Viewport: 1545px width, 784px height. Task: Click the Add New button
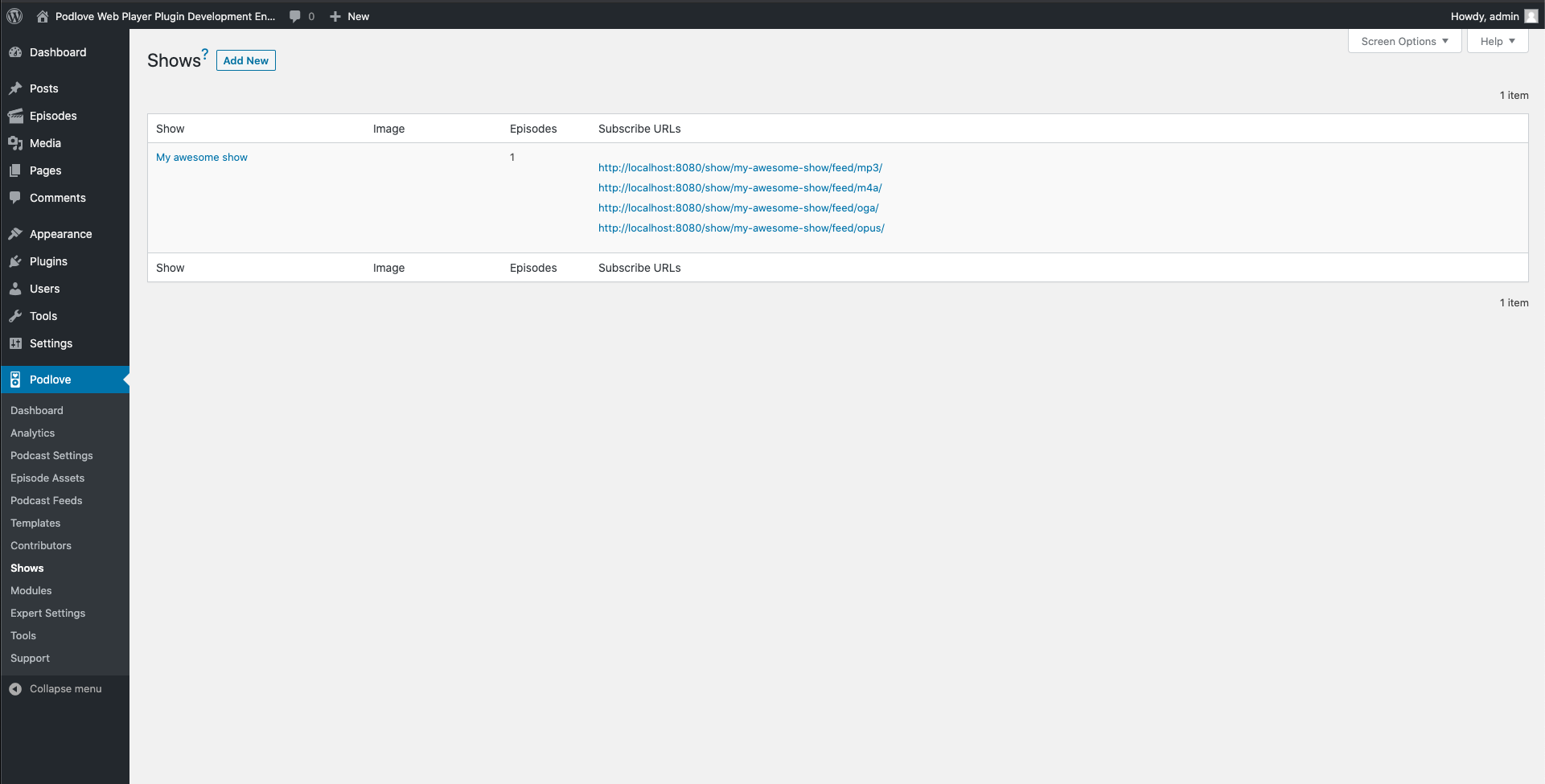[246, 60]
